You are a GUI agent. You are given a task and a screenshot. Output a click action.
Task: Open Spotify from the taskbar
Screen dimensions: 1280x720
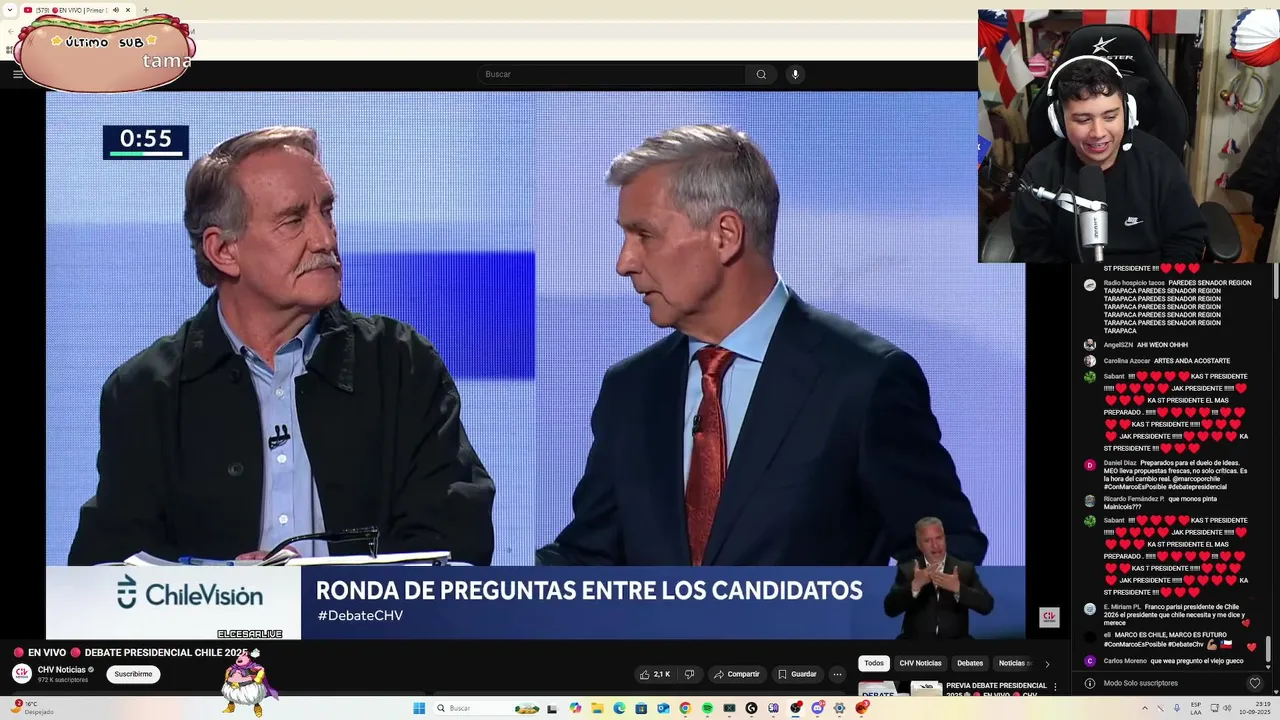(x=707, y=708)
